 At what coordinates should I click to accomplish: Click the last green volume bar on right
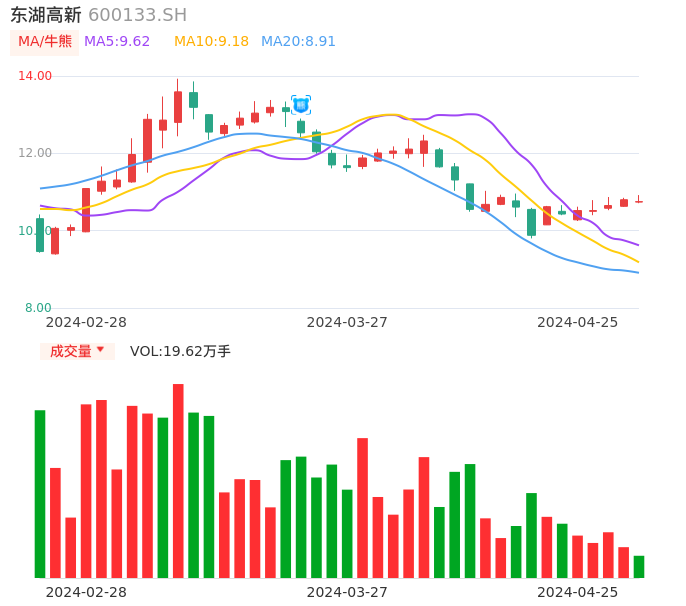639,567
